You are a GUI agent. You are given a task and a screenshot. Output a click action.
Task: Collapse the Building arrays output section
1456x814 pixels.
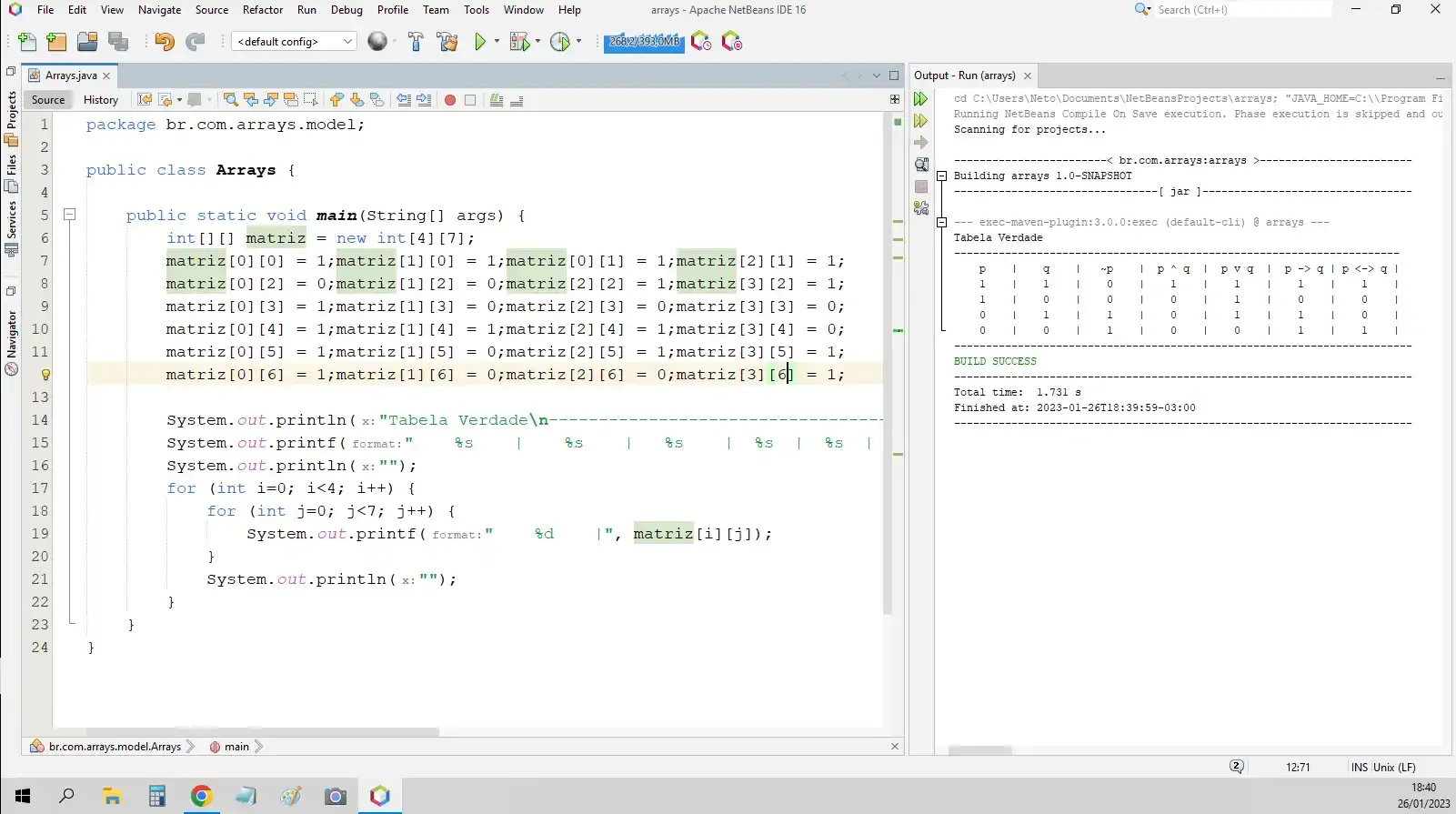point(942,176)
